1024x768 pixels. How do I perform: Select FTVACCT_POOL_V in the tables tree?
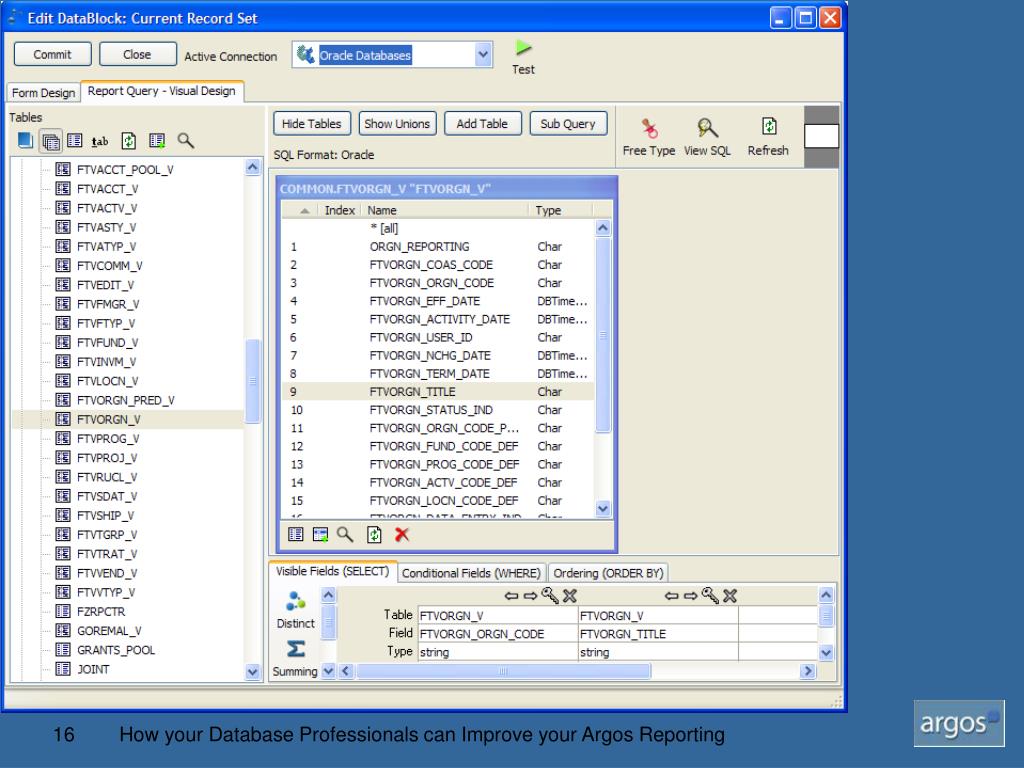click(x=125, y=170)
